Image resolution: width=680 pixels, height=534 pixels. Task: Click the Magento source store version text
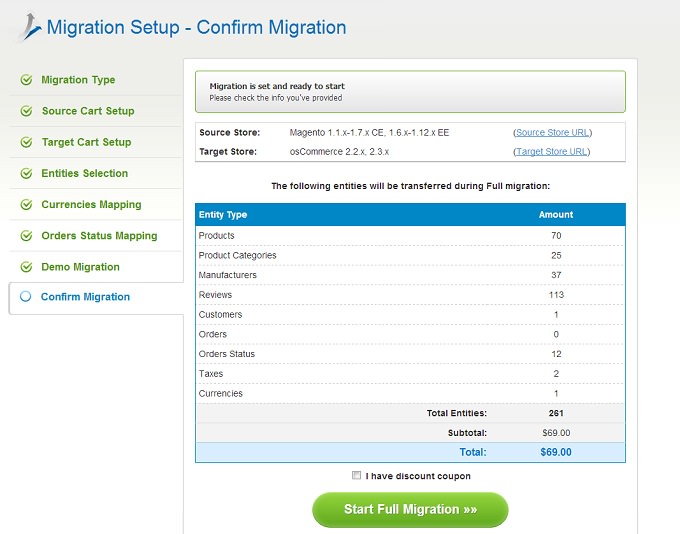tap(369, 133)
